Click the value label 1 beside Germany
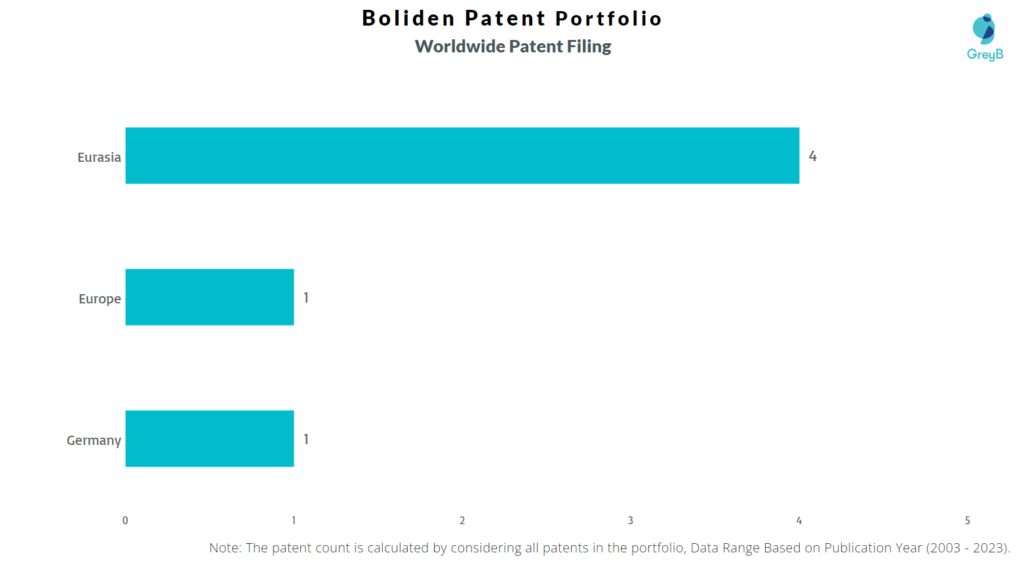Image resolution: width=1024 pixels, height=574 pixels. point(306,439)
